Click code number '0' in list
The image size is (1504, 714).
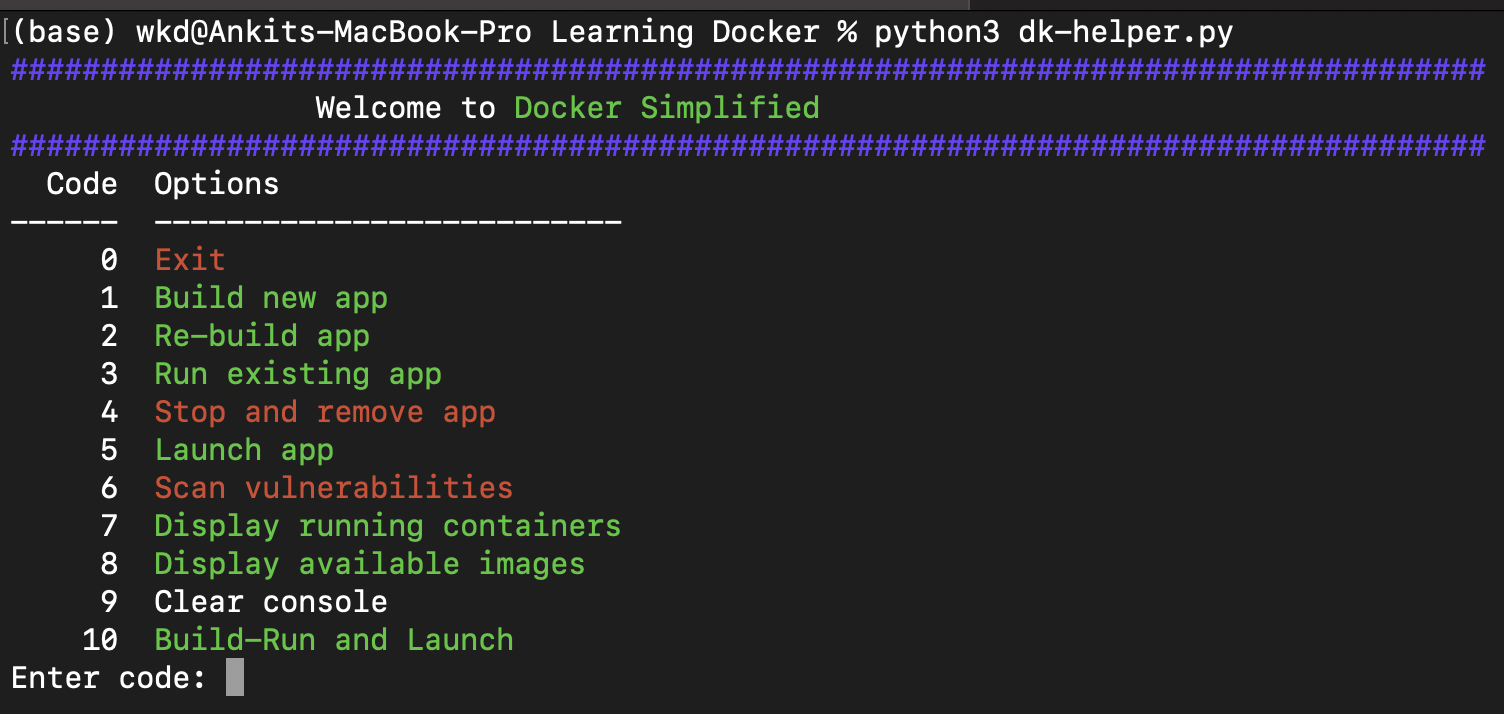109,260
